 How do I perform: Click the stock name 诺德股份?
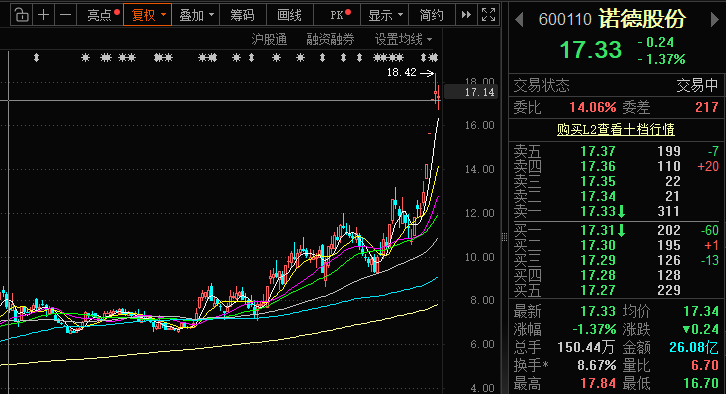click(x=642, y=19)
